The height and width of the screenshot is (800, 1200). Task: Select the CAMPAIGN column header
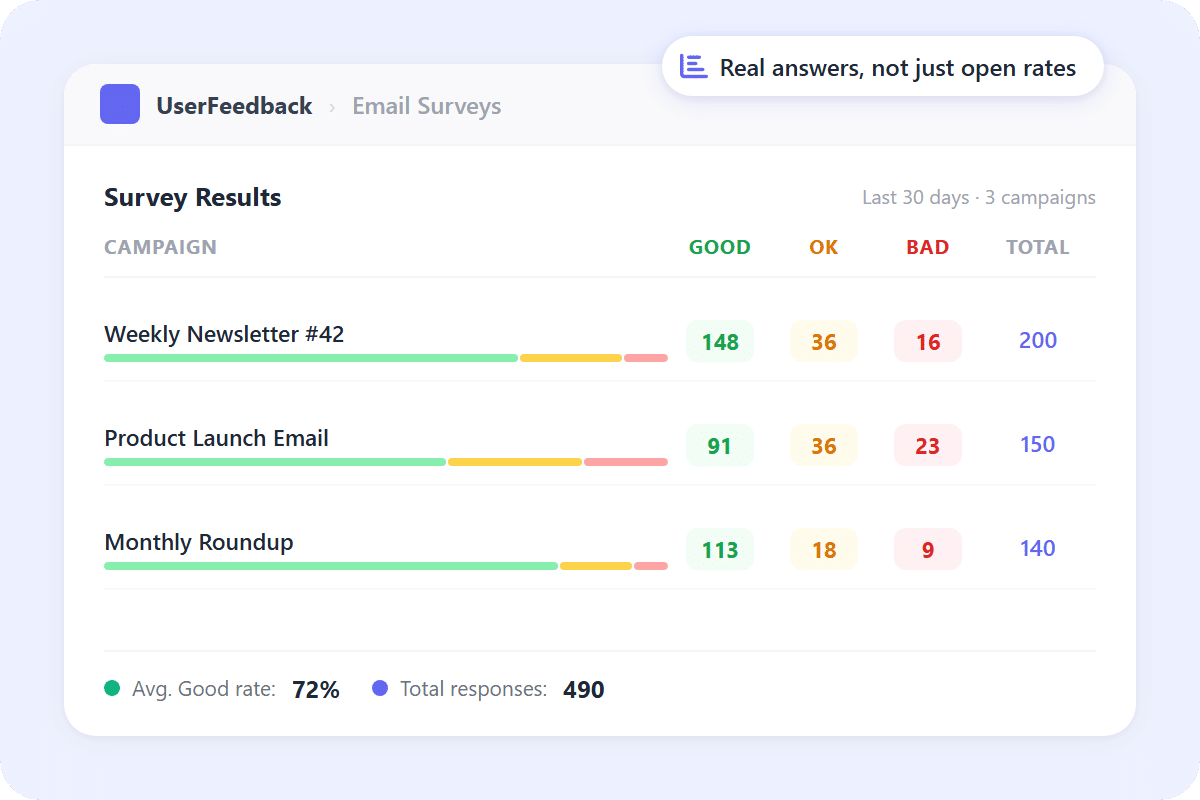(160, 247)
